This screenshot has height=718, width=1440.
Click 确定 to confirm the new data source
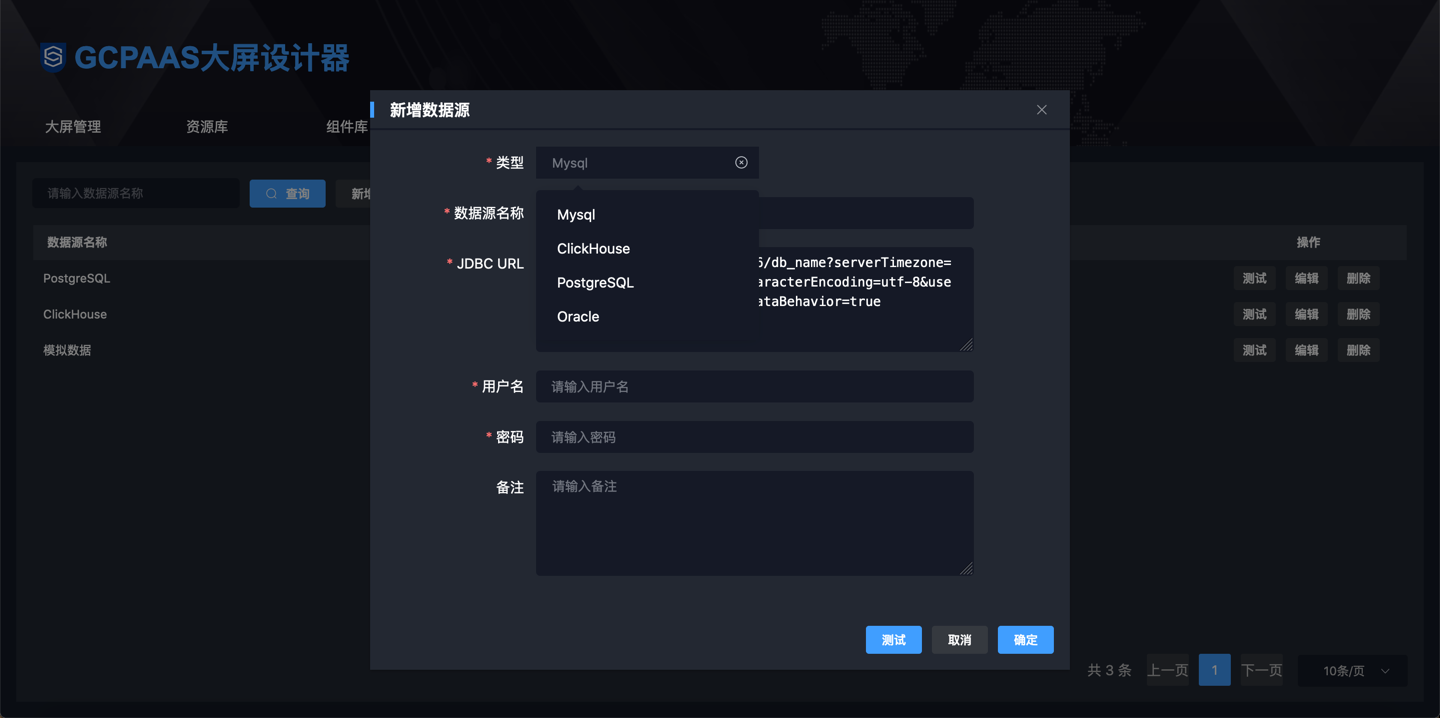tap(1025, 639)
